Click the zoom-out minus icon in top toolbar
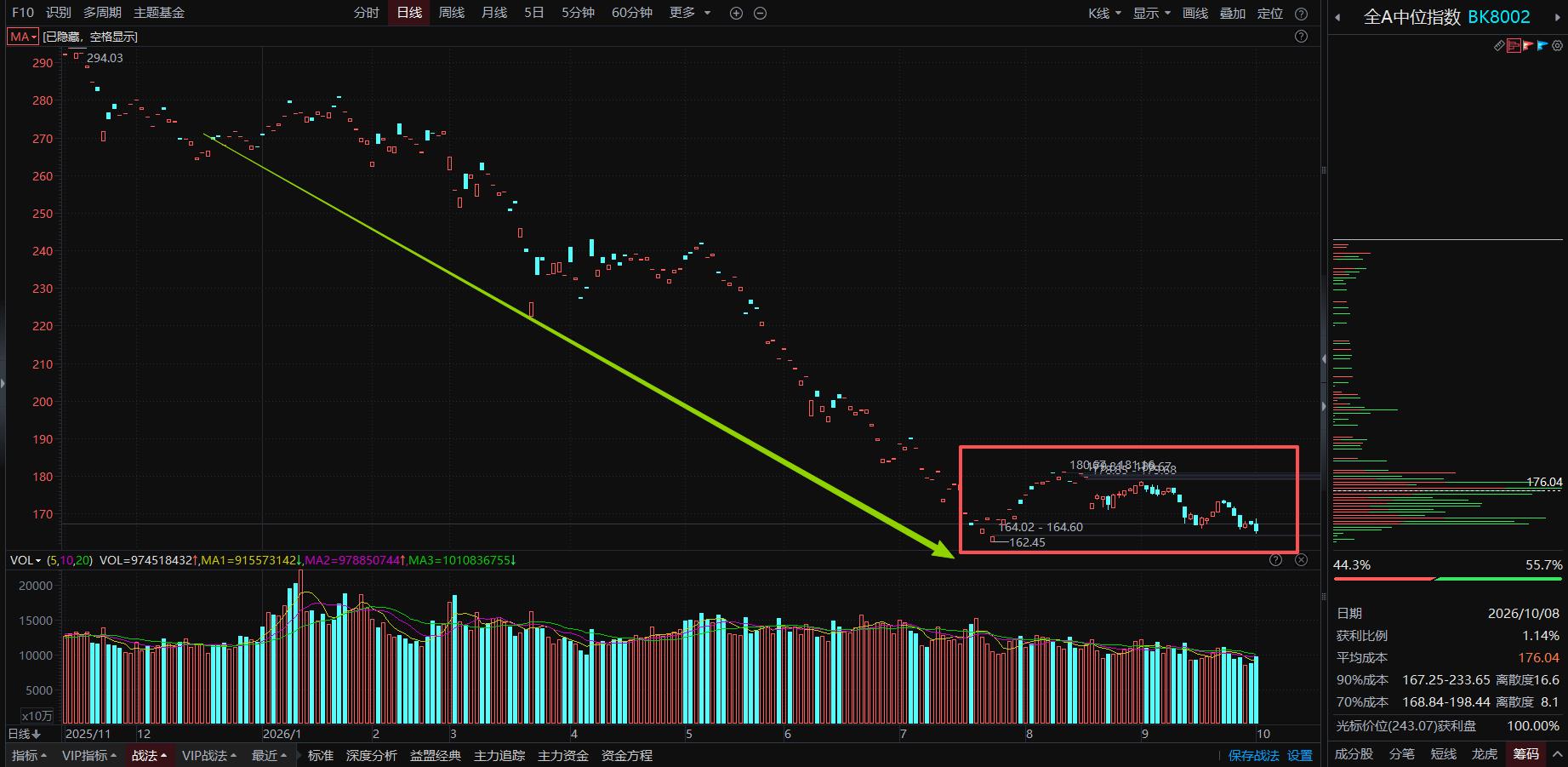The width and height of the screenshot is (1568, 767). (x=761, y=13)
